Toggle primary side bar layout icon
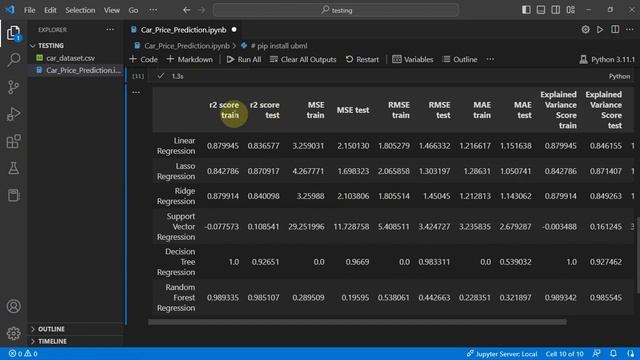 [x=526, y=10]
